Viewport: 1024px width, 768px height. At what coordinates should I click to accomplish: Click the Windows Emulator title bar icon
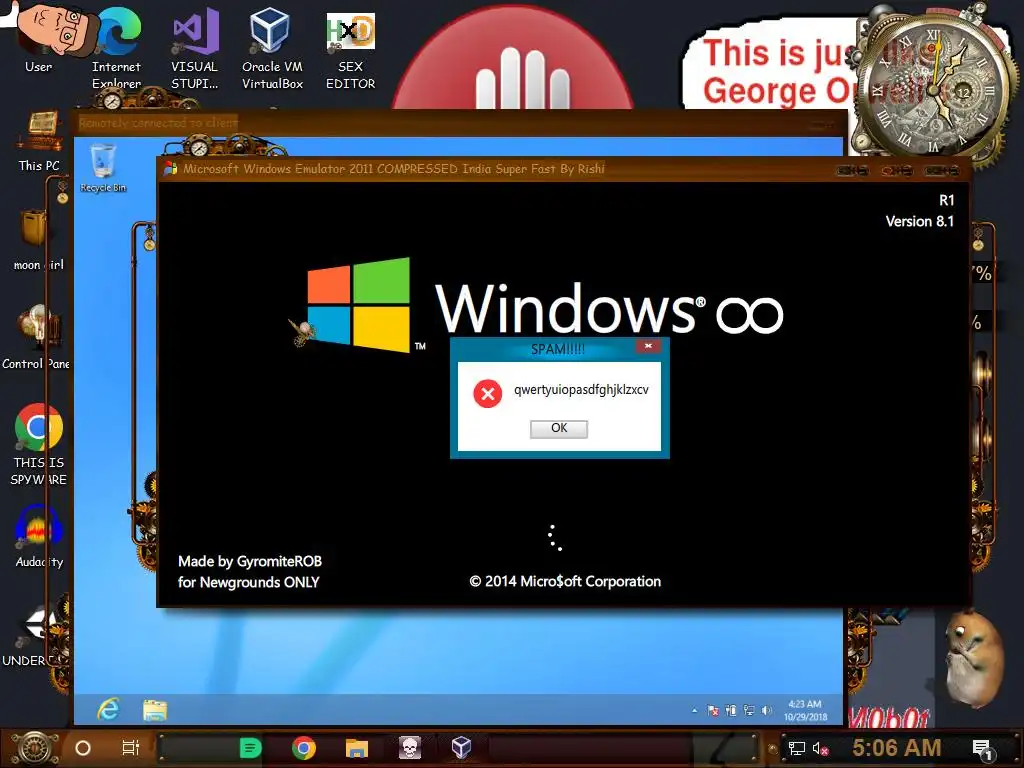(x=170, y=168)
